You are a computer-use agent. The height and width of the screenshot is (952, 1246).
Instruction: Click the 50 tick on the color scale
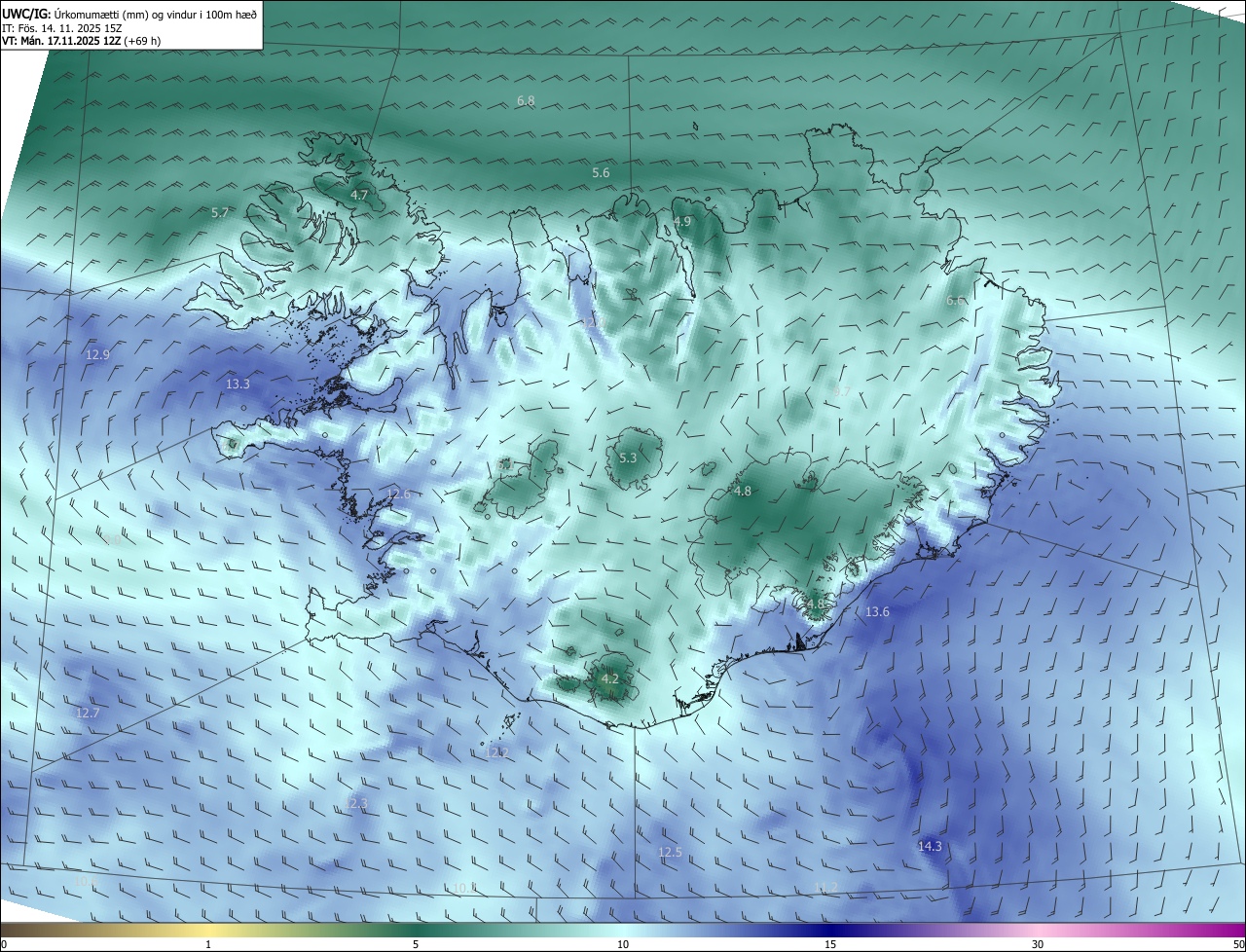coord(1238,944)
